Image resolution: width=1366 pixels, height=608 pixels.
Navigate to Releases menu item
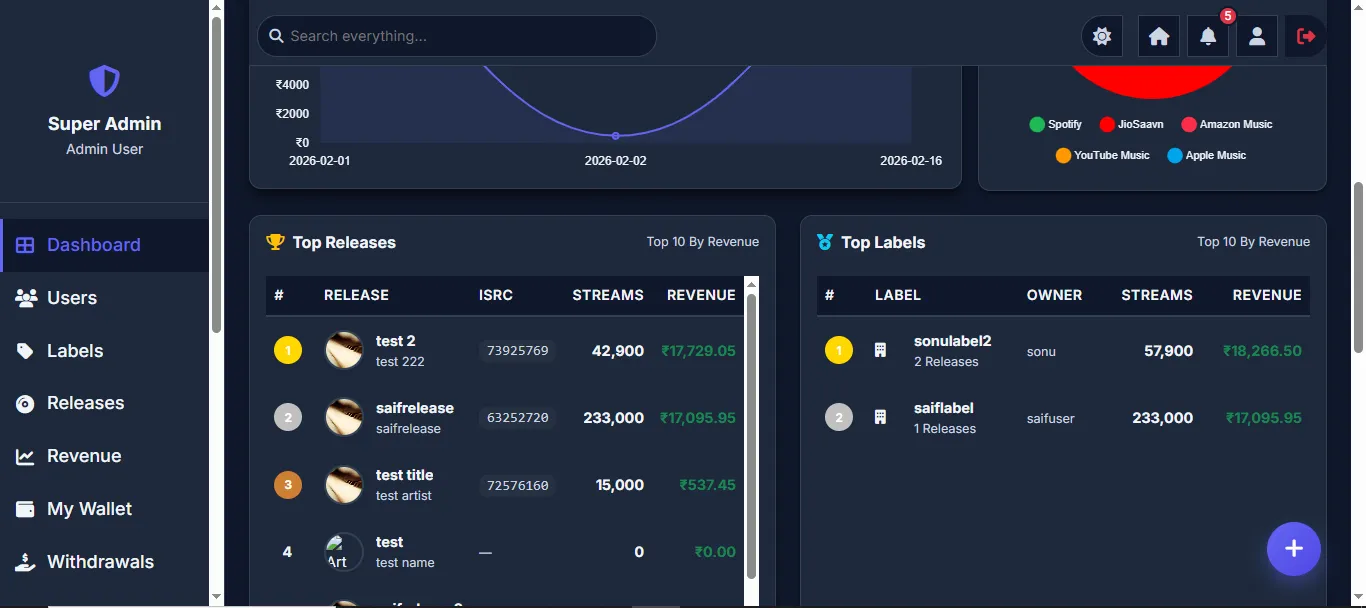[105, 404]
